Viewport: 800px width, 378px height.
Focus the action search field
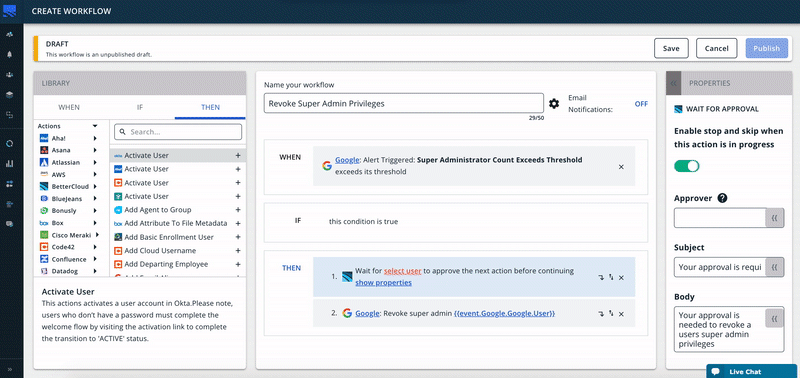point(178,132)
